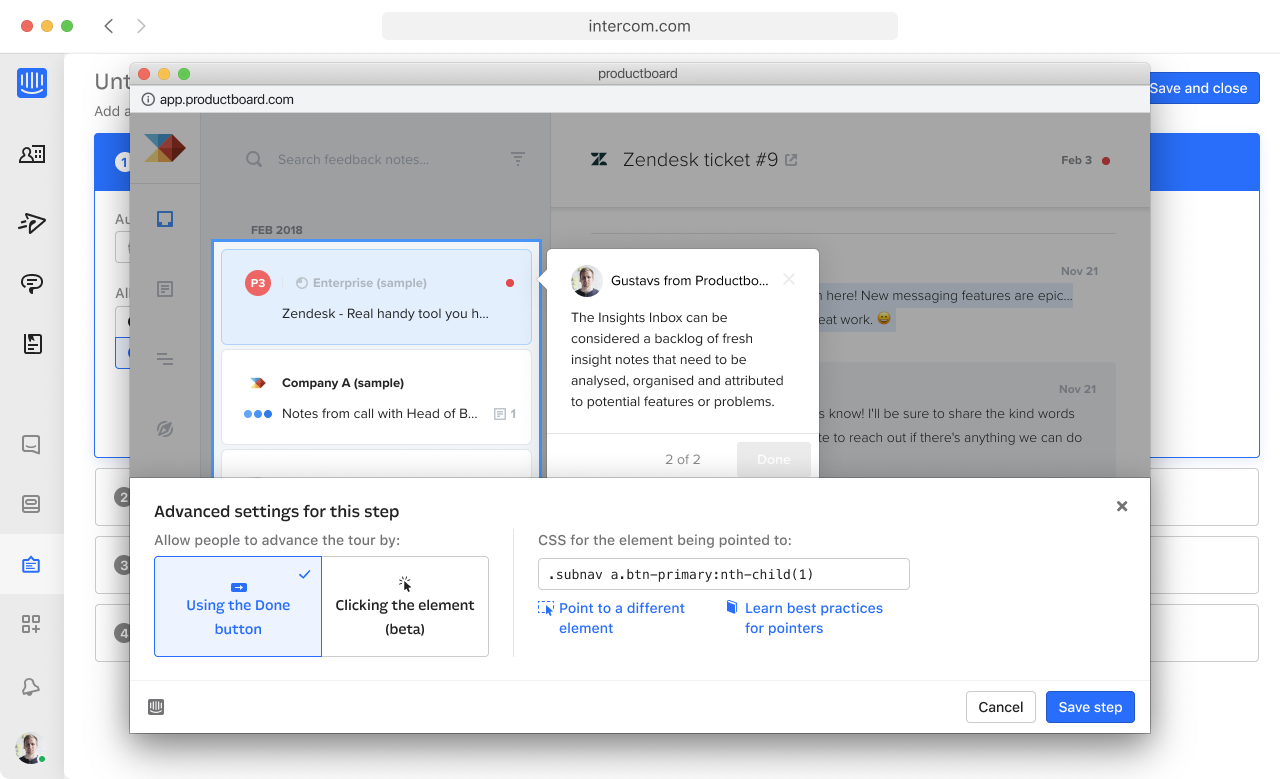Viewport: 1280px width, 779px height.
Task: Go back using the browser back arrow
Action: pos(109,26)
